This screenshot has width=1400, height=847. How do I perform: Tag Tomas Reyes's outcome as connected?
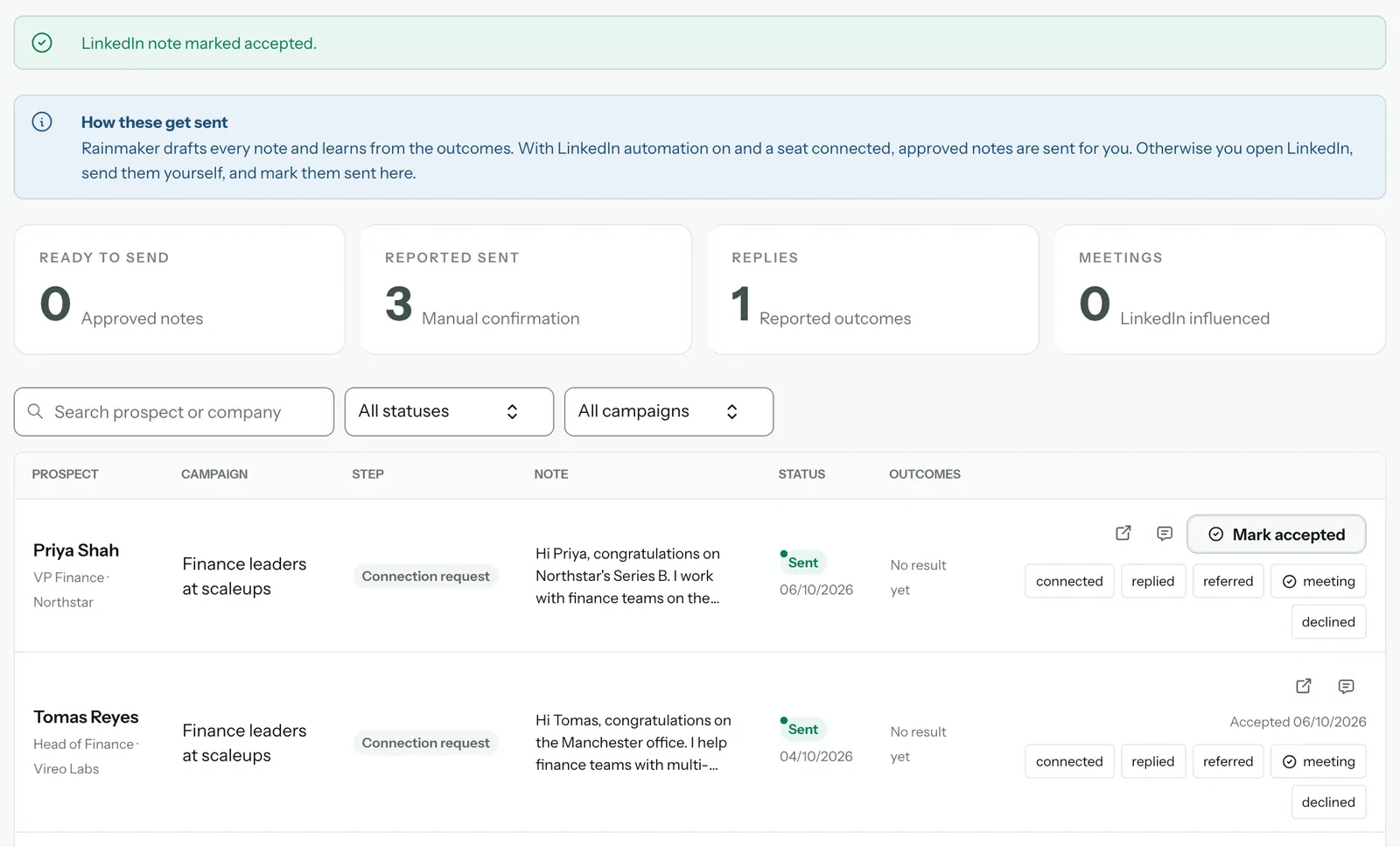coord(1069,761)
